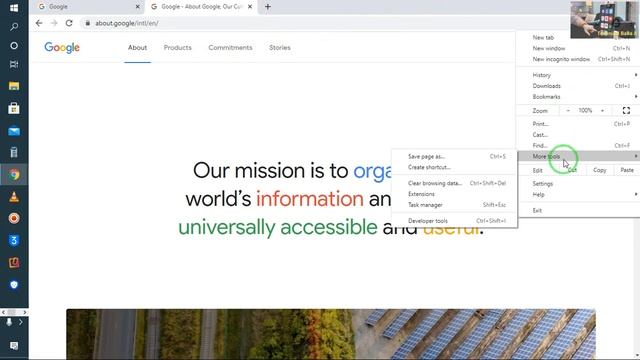Viewport: 640px width, 360px height.
Task: Open the Stories navigation link
Action: [x=280, y=48]
